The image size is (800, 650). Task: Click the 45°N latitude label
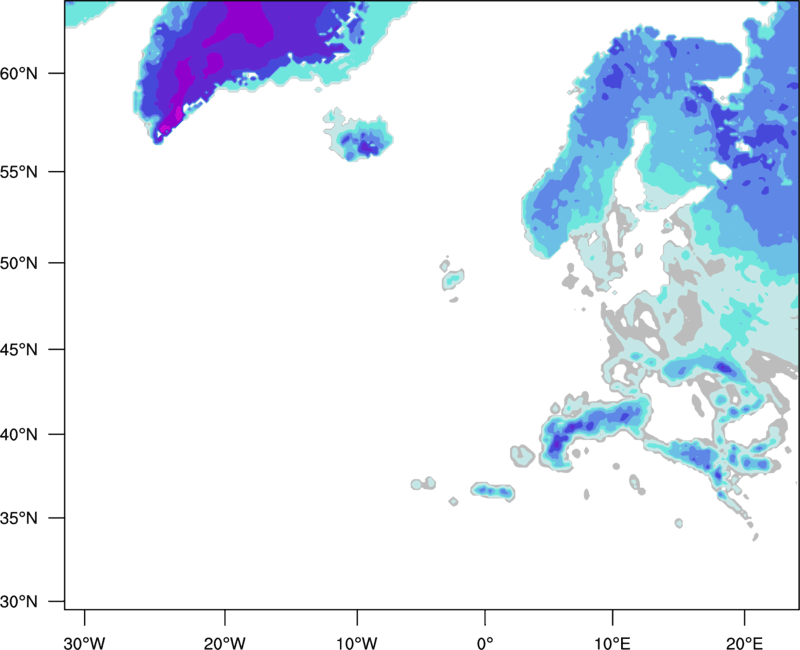tap(19, 349)
